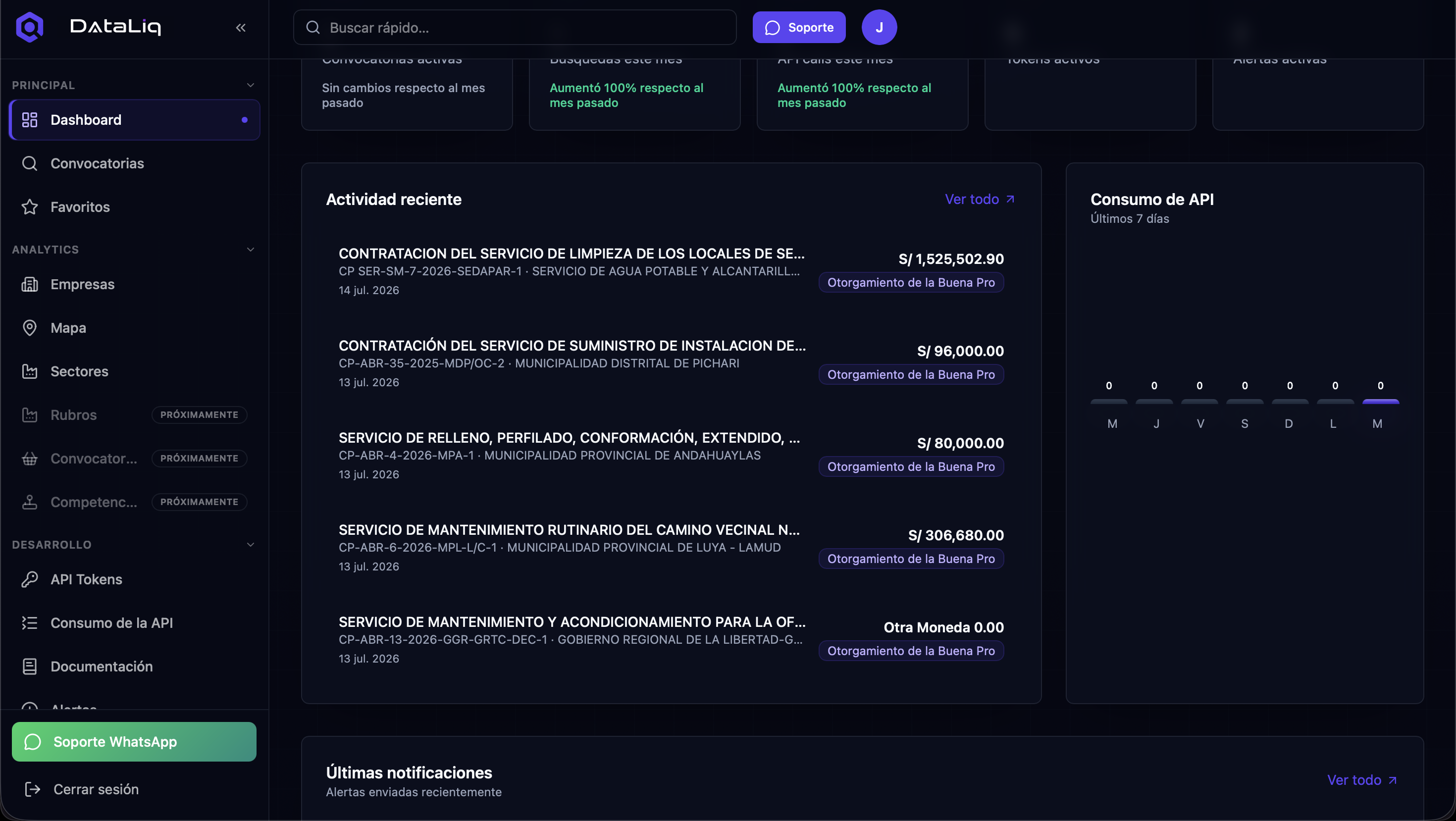Click the DataLiq logo icon
Screen dimensions: 1456x821
tap(29, 27)
